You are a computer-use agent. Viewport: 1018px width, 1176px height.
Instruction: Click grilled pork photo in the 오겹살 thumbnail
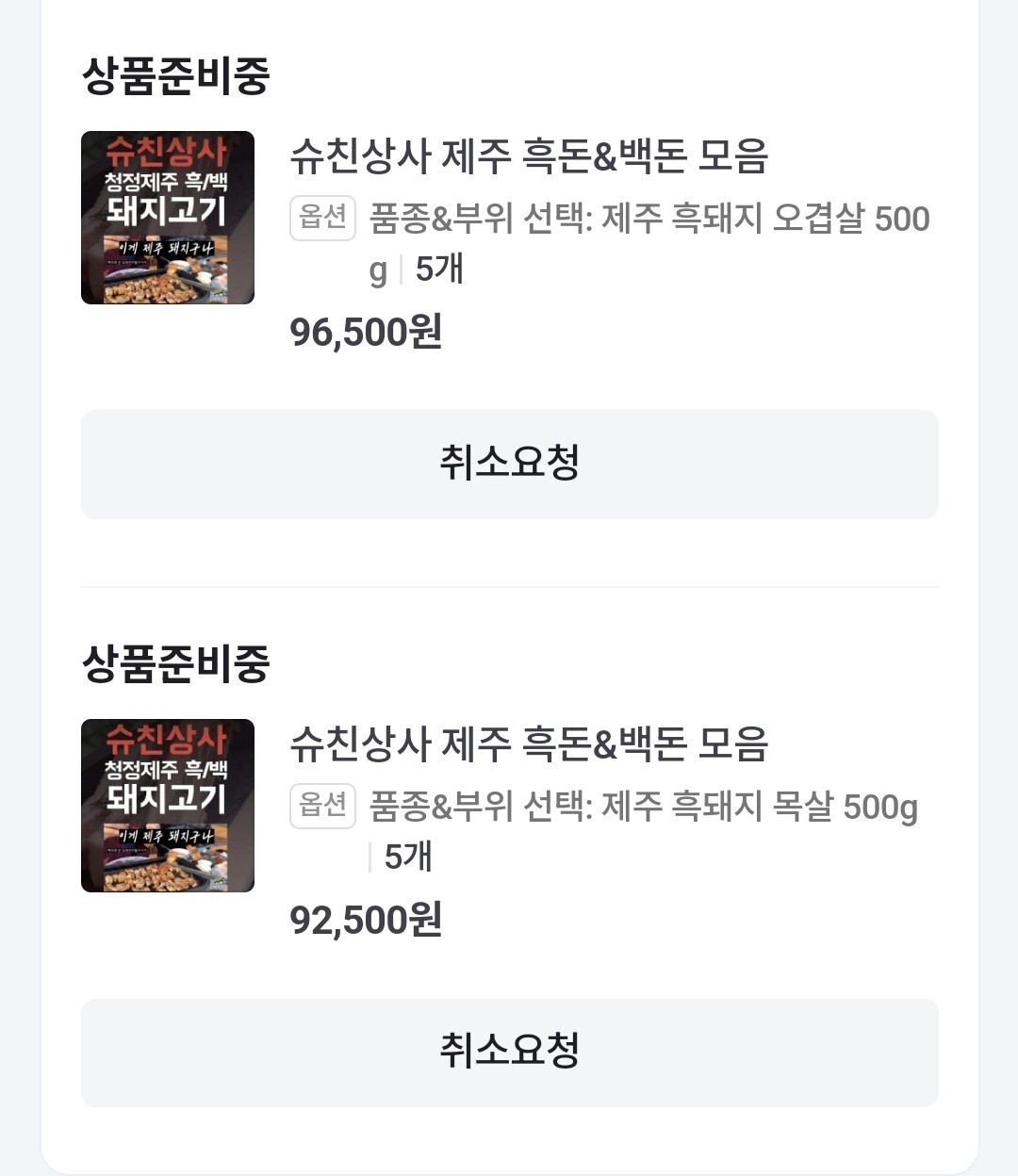(x=168, y=282)
